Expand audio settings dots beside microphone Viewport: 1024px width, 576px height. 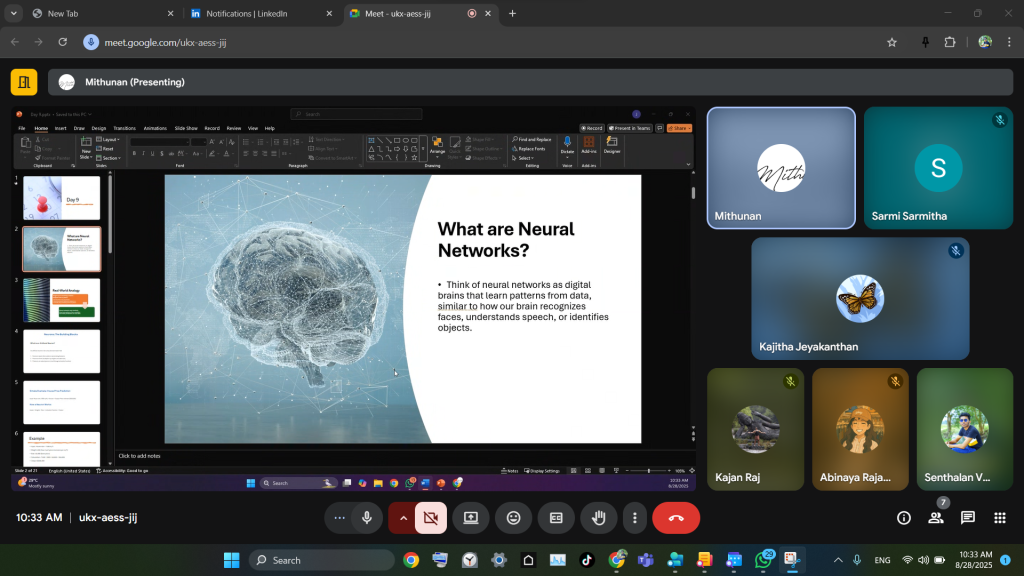point(340,518)
